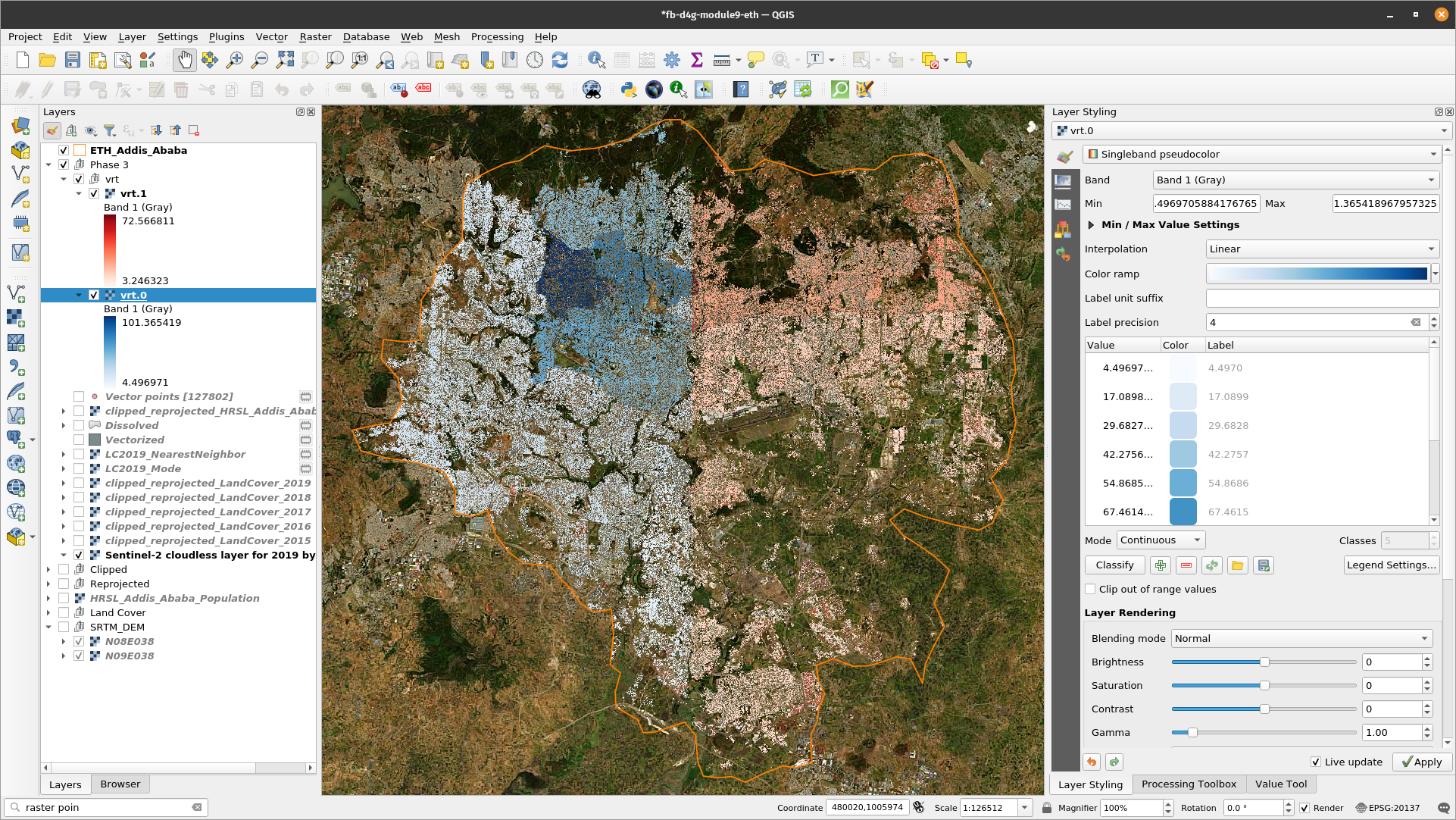Filter the legend with funnel icon
1456x820 pixels.
pos(110,130)
